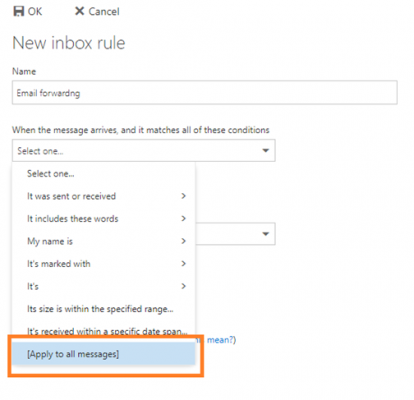The height and width of the screenshot is (400, 414).
Task: Expand 'It includes these words' chevron
Action: pyautogui.click(x=183, y=218)
